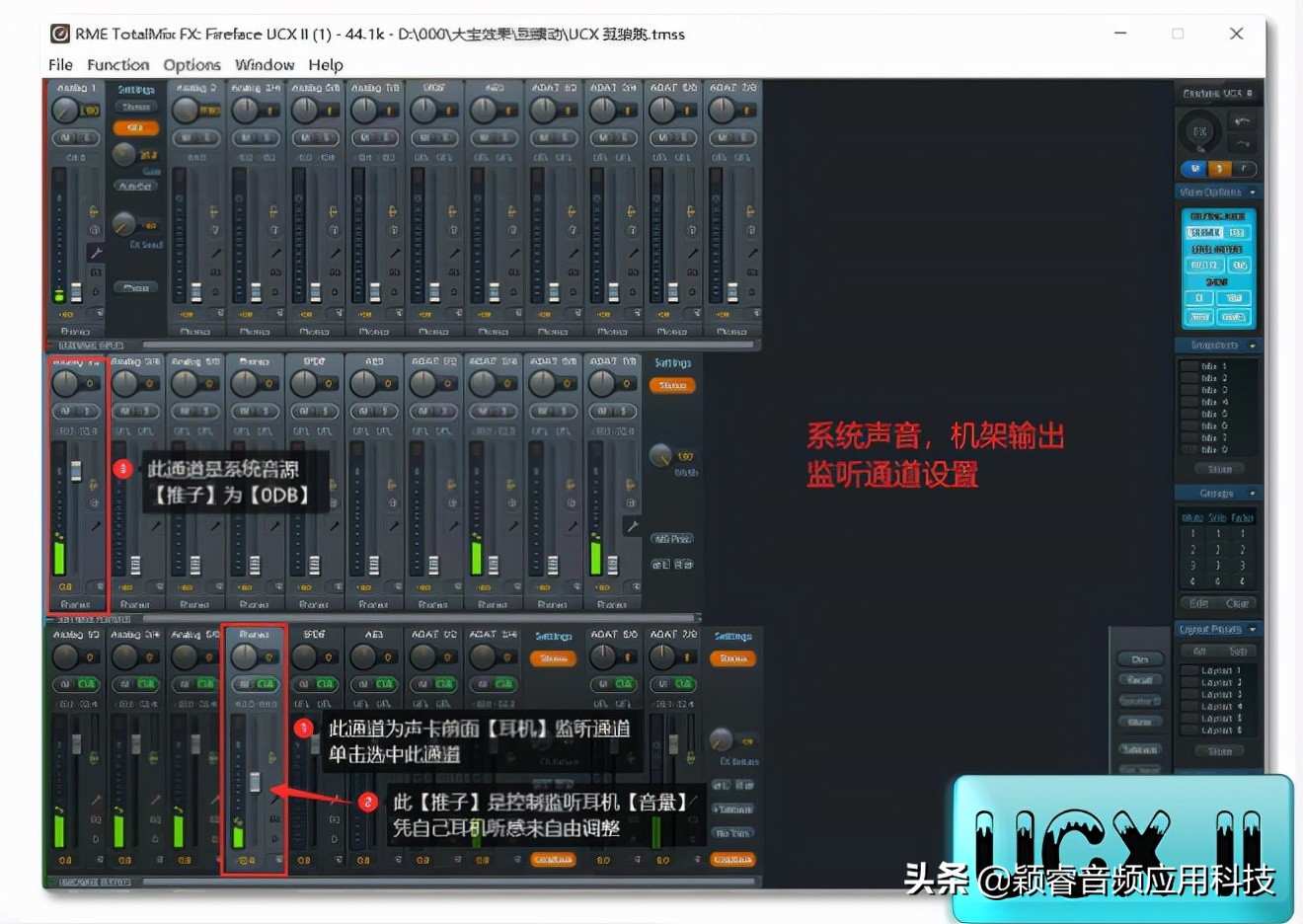The width and height of the screenshot is (1303, 924).
Task: Click the stereo link icon on Analog 3/4
Action: 273,209
